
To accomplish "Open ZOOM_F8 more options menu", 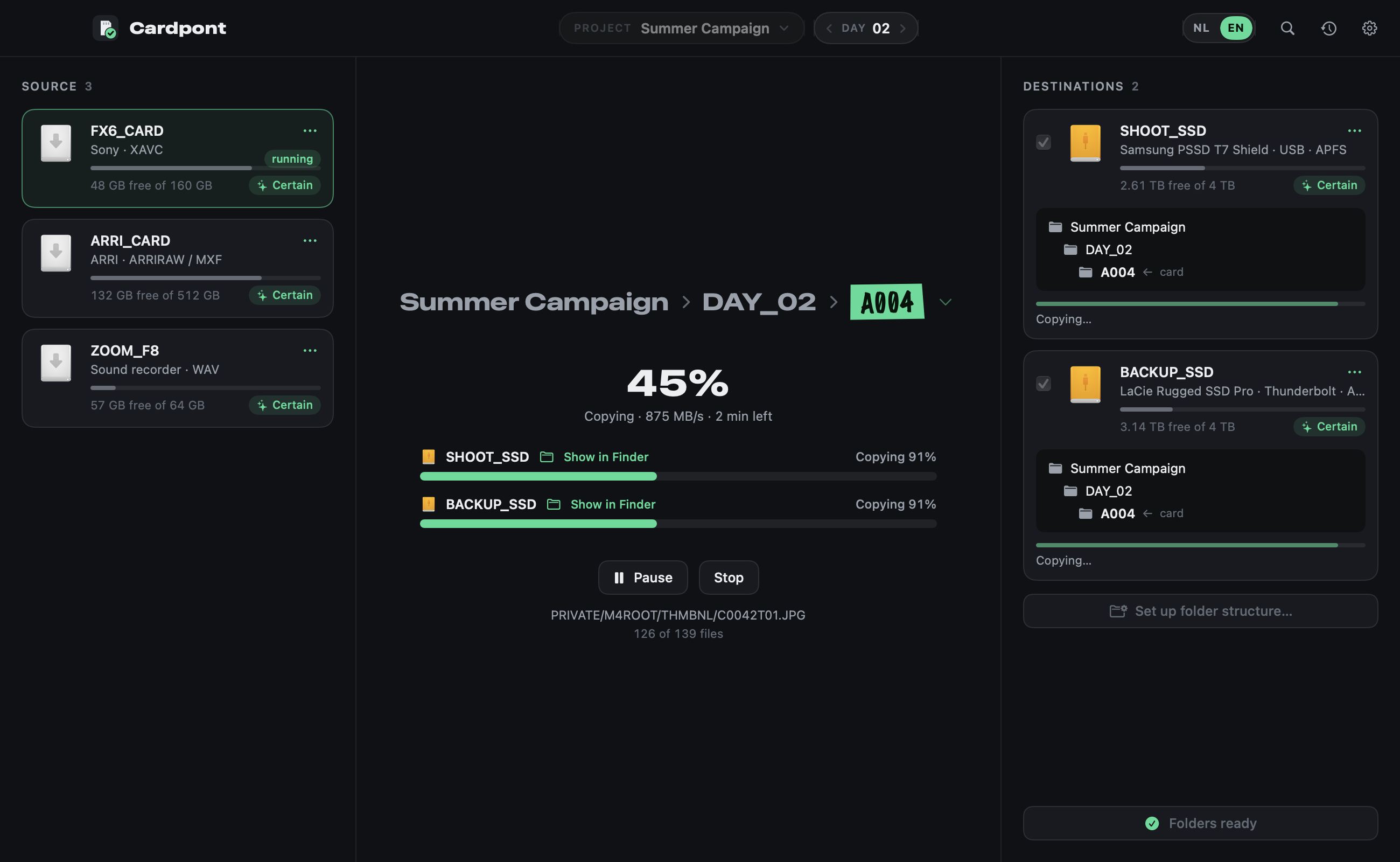I will tap(310, 351).
